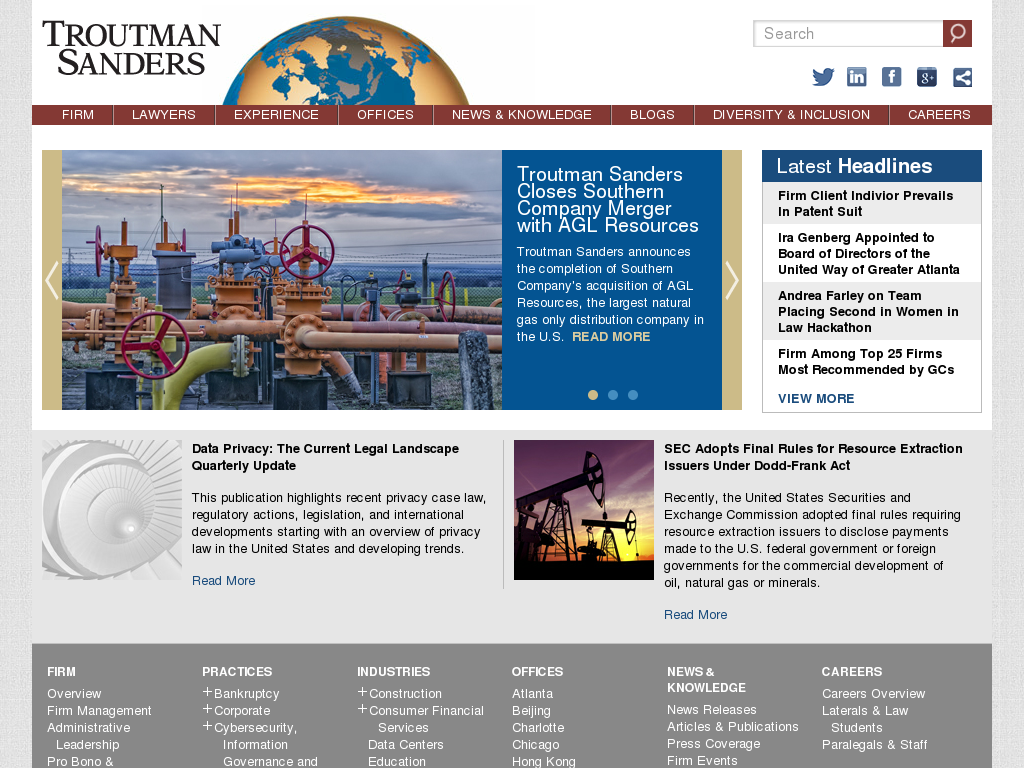The width and height of the screenshot is (1024, 768).
Task: Open the Twitter social icon
Action: pos(823,77)
